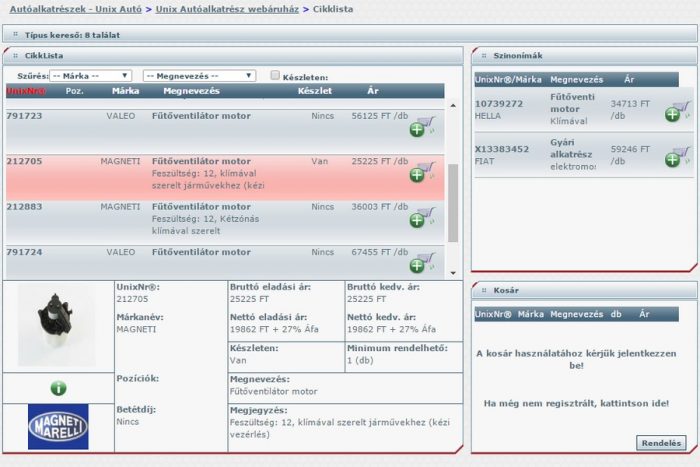700x467 pixels.
Task: Add FIAT X13383452 synonym to cart
Action: [x=677, y=157]
